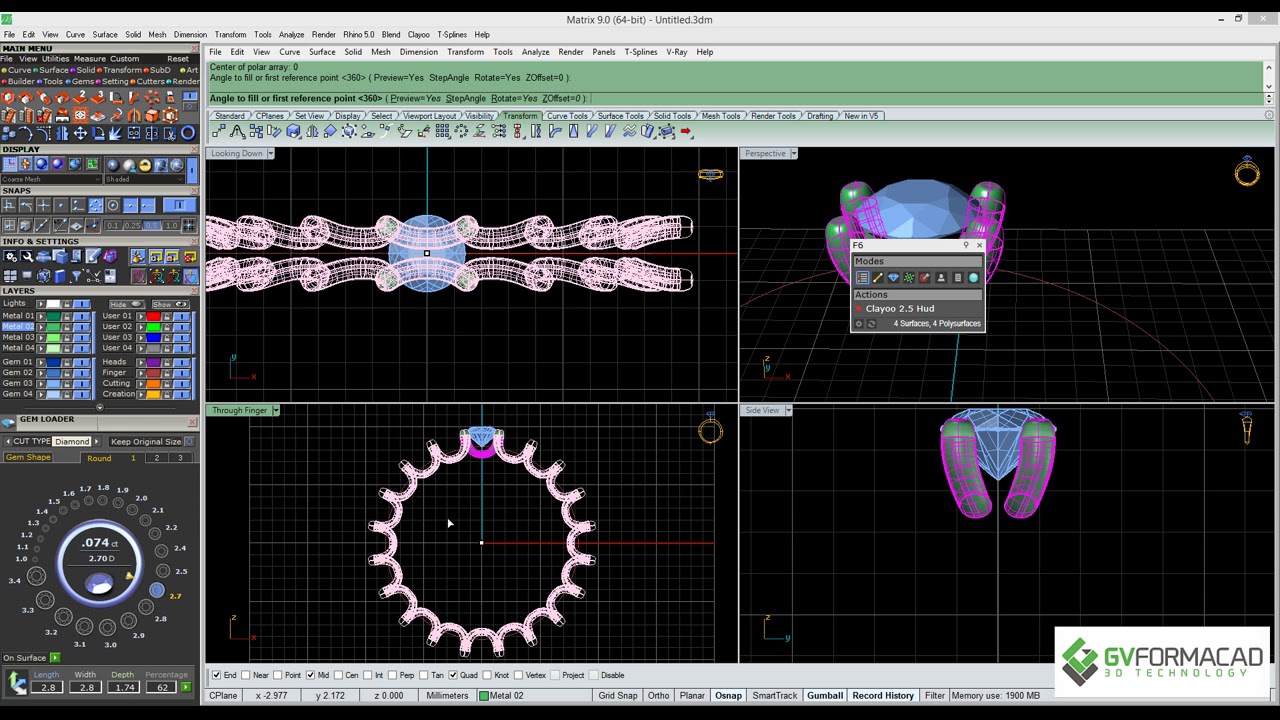This screenshot has height=720, width=1280.
Task: Toggle the Mid osnap checkbox
Action: (310, 675)
